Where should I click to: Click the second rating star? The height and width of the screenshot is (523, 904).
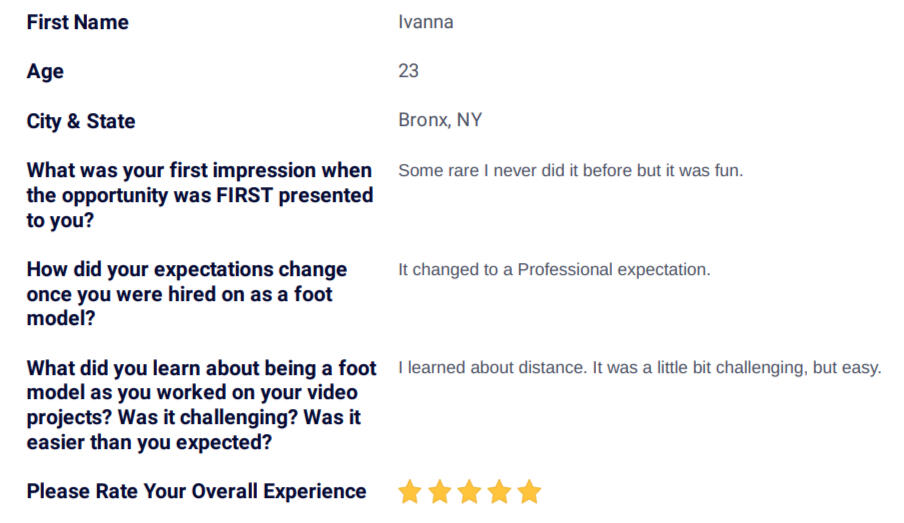click(x=440, y=492)
